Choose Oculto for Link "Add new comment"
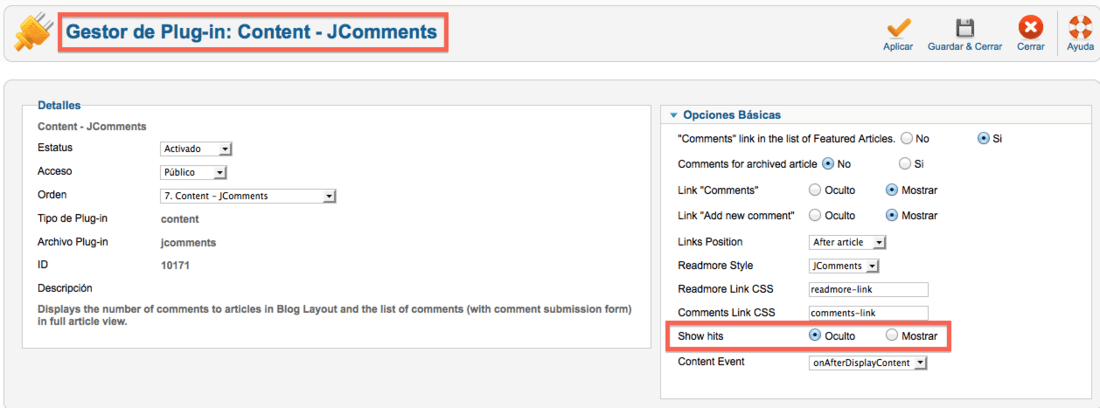 [x=814, y=215]
